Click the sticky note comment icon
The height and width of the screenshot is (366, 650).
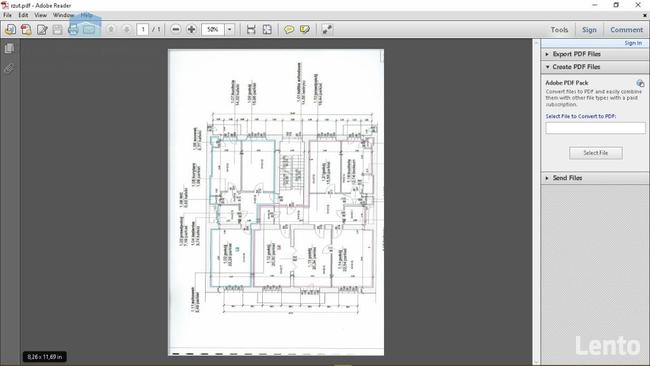[289, 29]
